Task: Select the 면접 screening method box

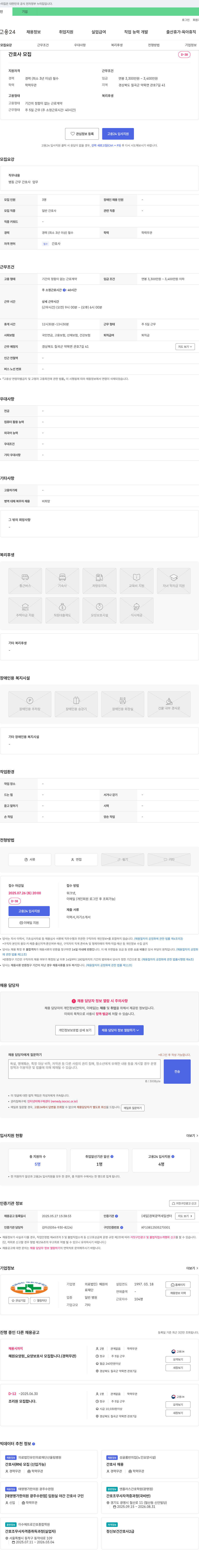Action: 76,859
